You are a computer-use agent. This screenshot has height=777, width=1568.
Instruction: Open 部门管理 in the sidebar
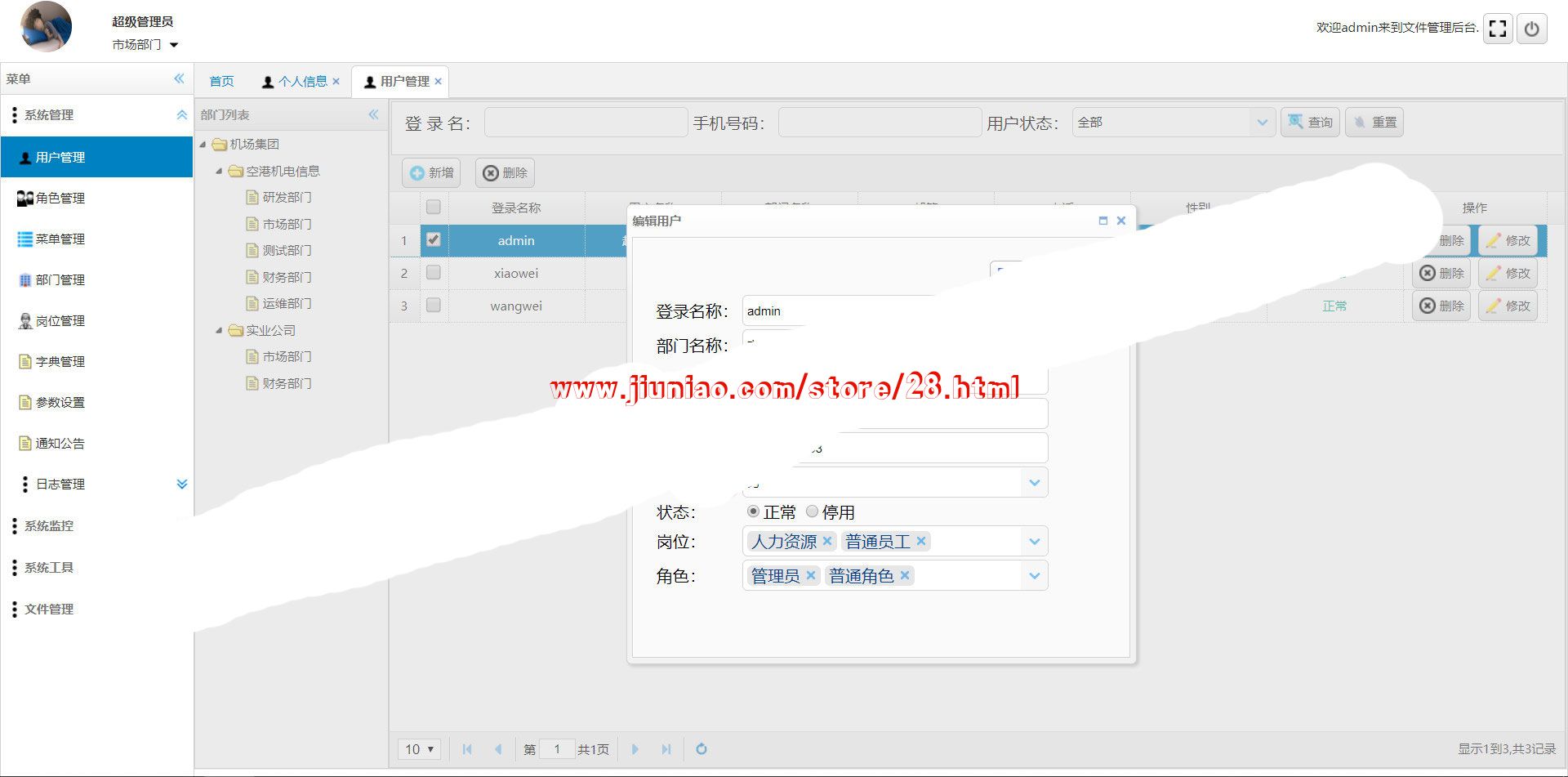tap(96, 279)
